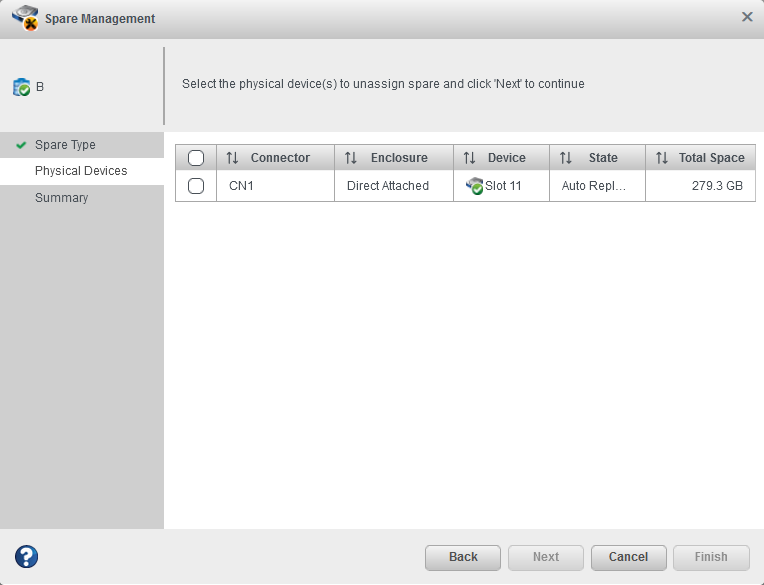Sort by State using sort arrows
Screen dimensions: 764x585
coord(566,158)
